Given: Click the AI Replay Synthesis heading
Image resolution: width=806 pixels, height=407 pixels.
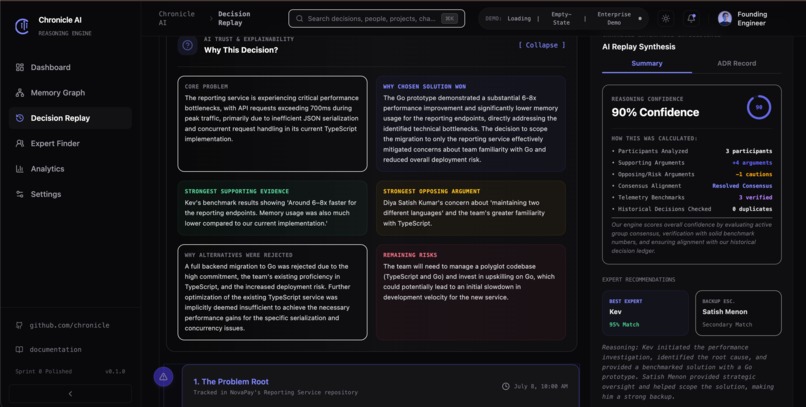Looking at the screenshot, I should [638, 47].
